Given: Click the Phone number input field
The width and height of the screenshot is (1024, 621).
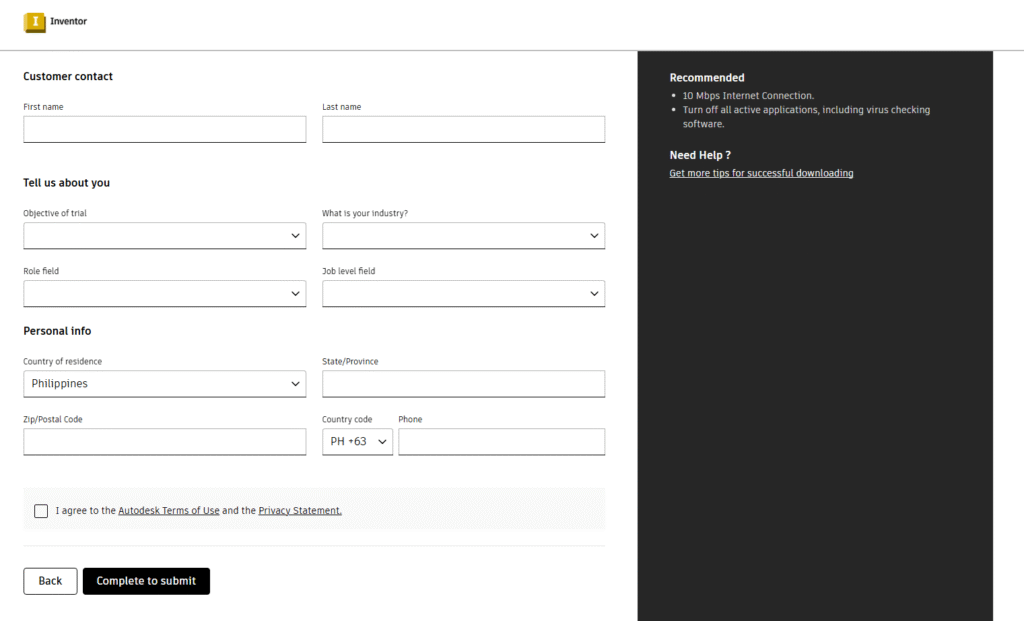Looking at the screenshot, I should (x=501, y=442).
